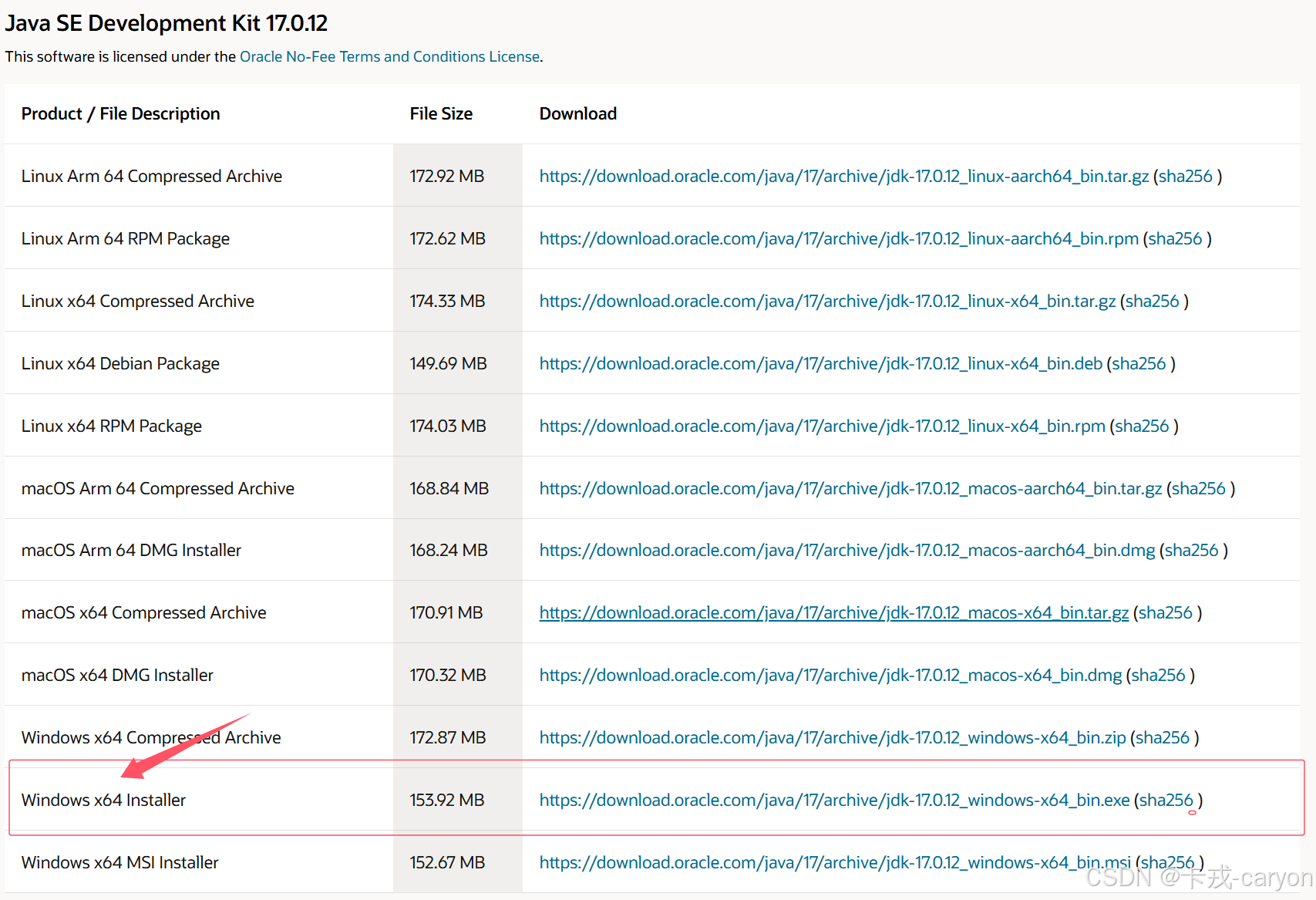Download the macos-aarch64_bin.tar.gz archive

tap(850, 488)
